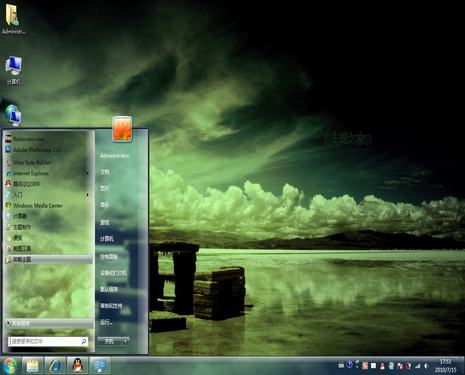The height and width of the screenshot is (375, 465).
Task: Open Administrator link in Start menu
Action: (x=115, y=156)
